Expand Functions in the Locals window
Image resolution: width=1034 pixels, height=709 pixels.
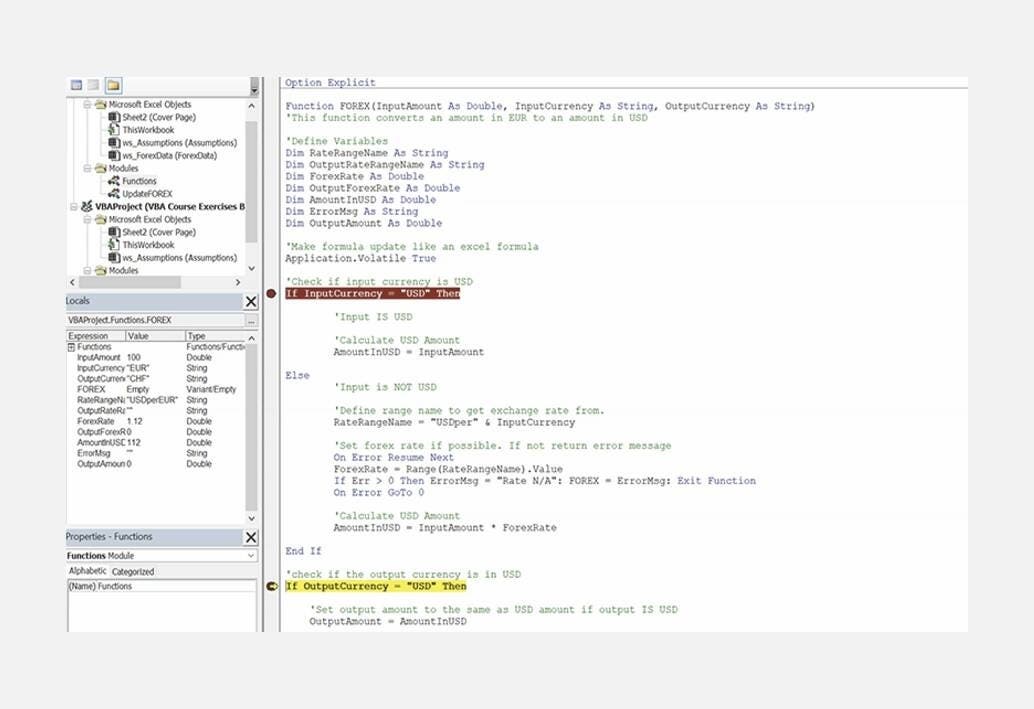click(x=70, y=347)
